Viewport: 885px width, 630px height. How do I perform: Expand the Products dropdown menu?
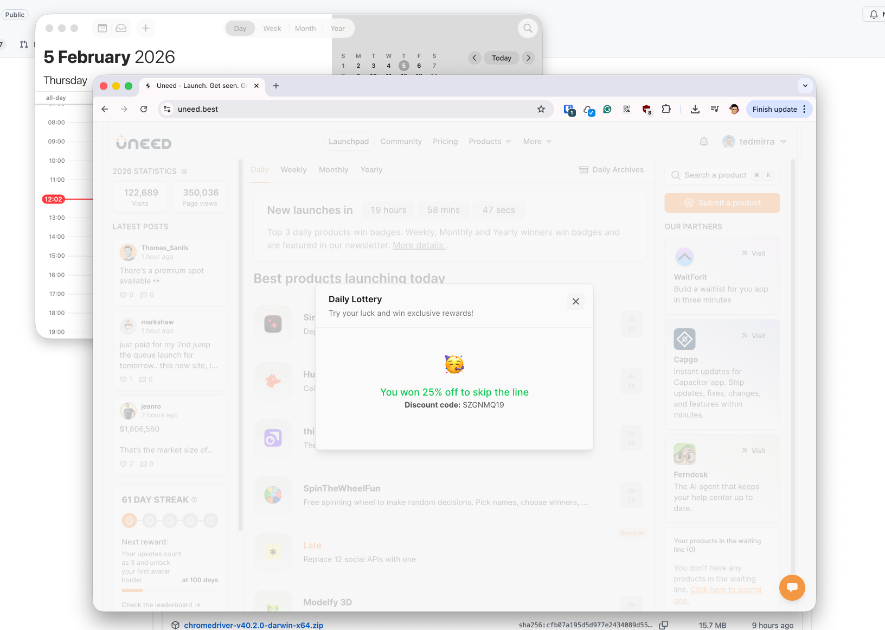point(489,142)
